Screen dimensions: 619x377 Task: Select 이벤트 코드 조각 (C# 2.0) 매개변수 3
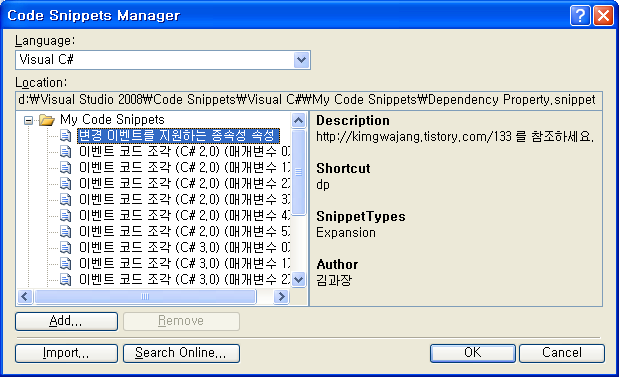pyautogui.click(x=184, y=200)
